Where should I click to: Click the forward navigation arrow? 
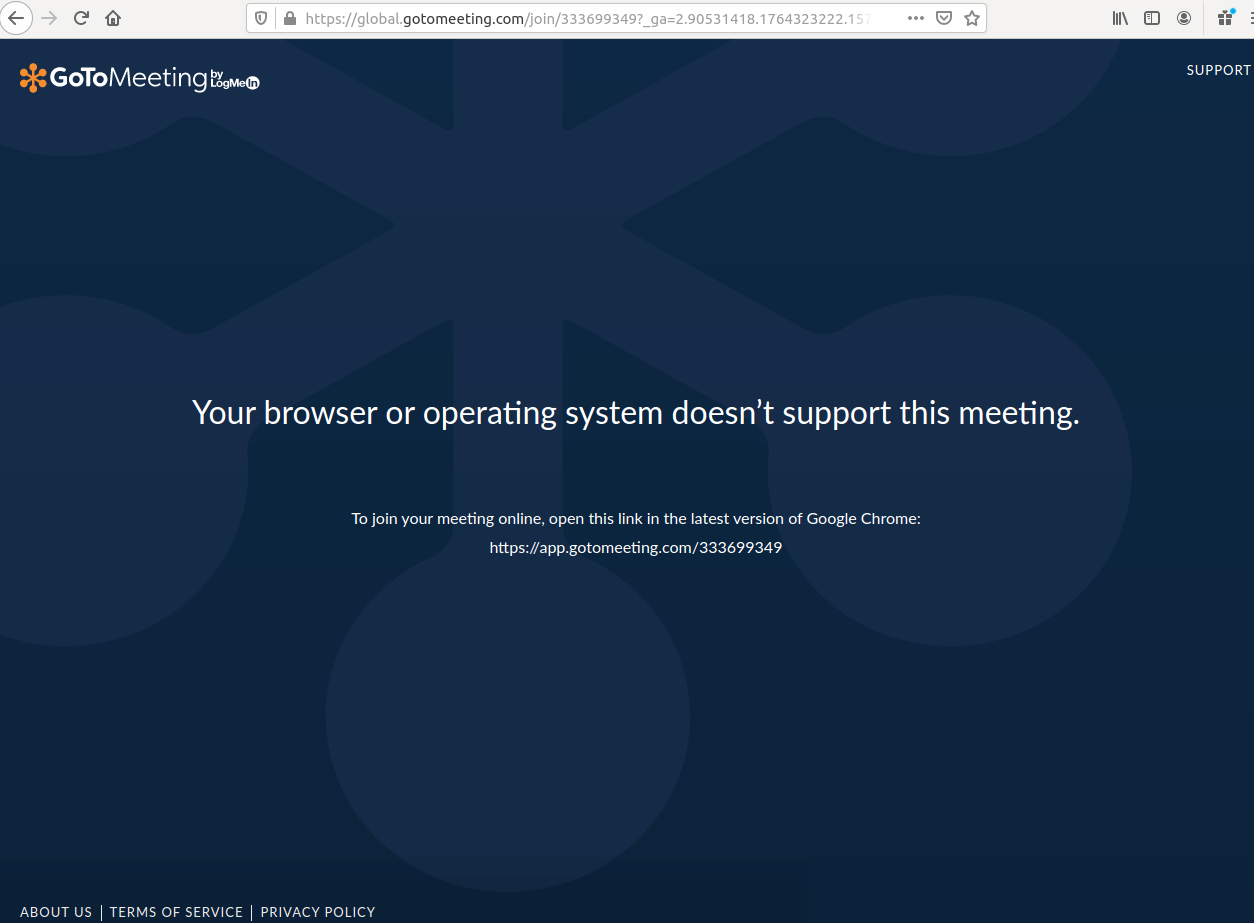pos(49,18)
